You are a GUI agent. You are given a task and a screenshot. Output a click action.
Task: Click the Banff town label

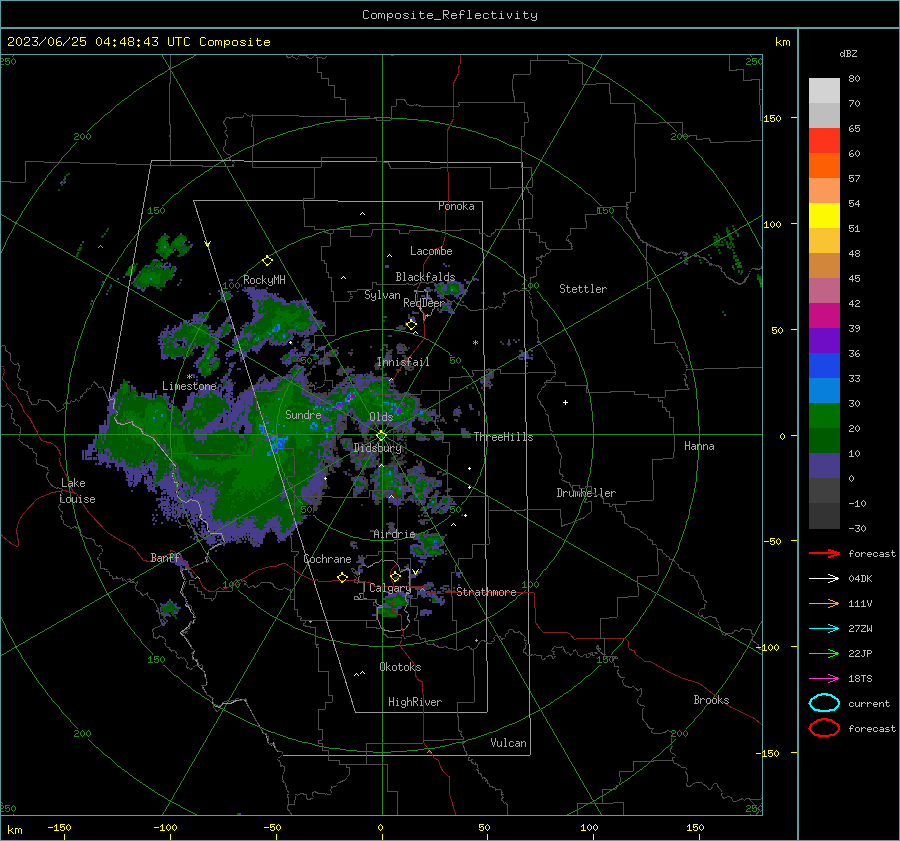click(x=165, y=557)
